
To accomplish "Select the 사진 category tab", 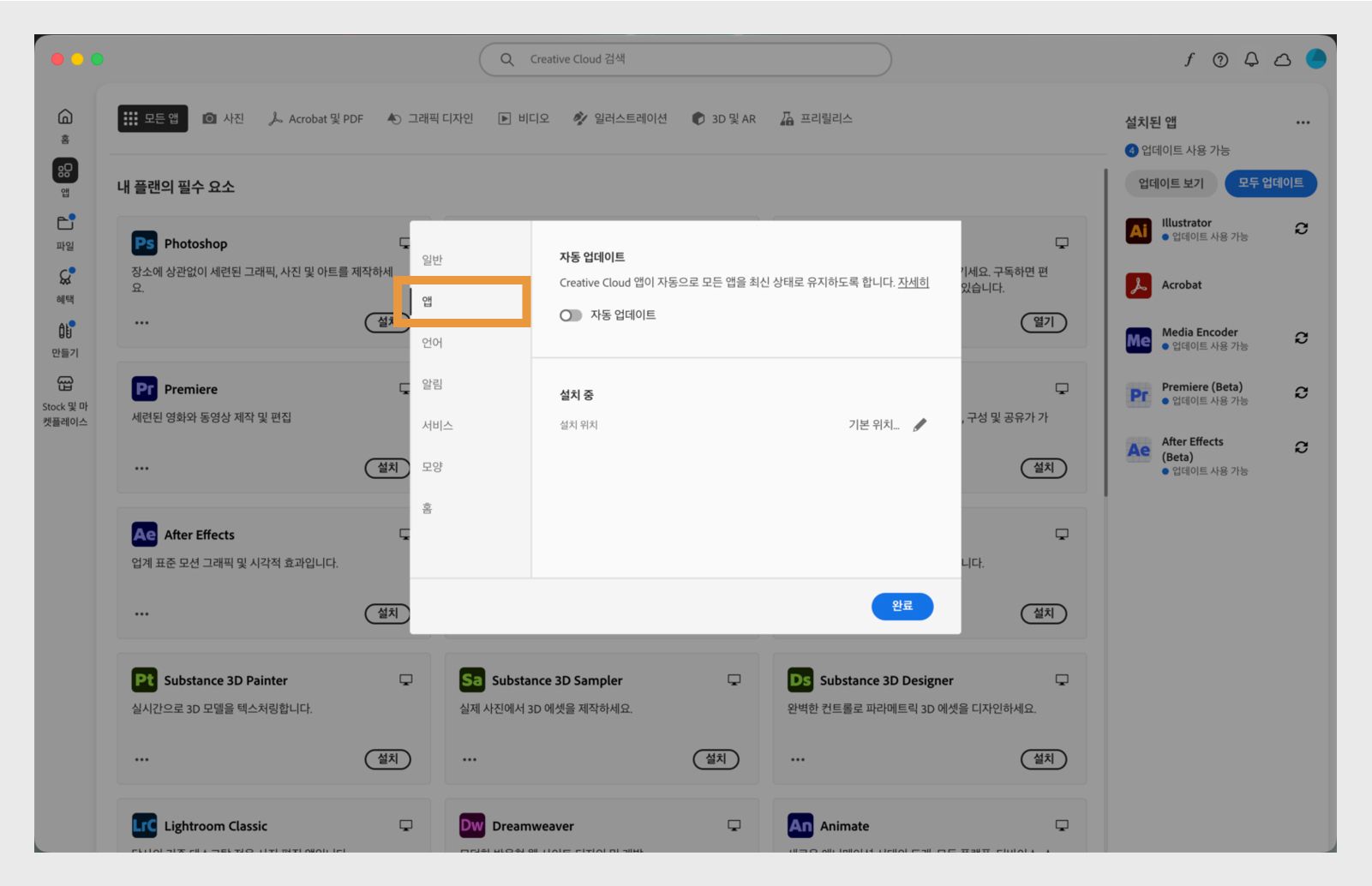I will [223, 118].
